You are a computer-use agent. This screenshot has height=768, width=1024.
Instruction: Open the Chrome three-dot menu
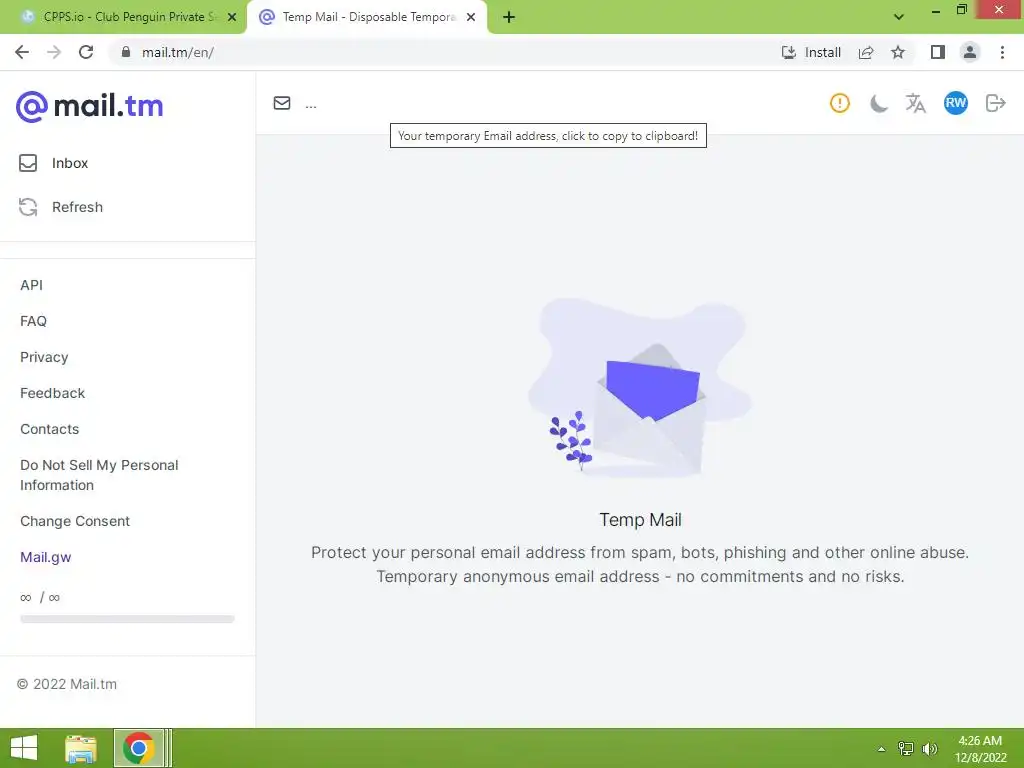pos(1002,52)
